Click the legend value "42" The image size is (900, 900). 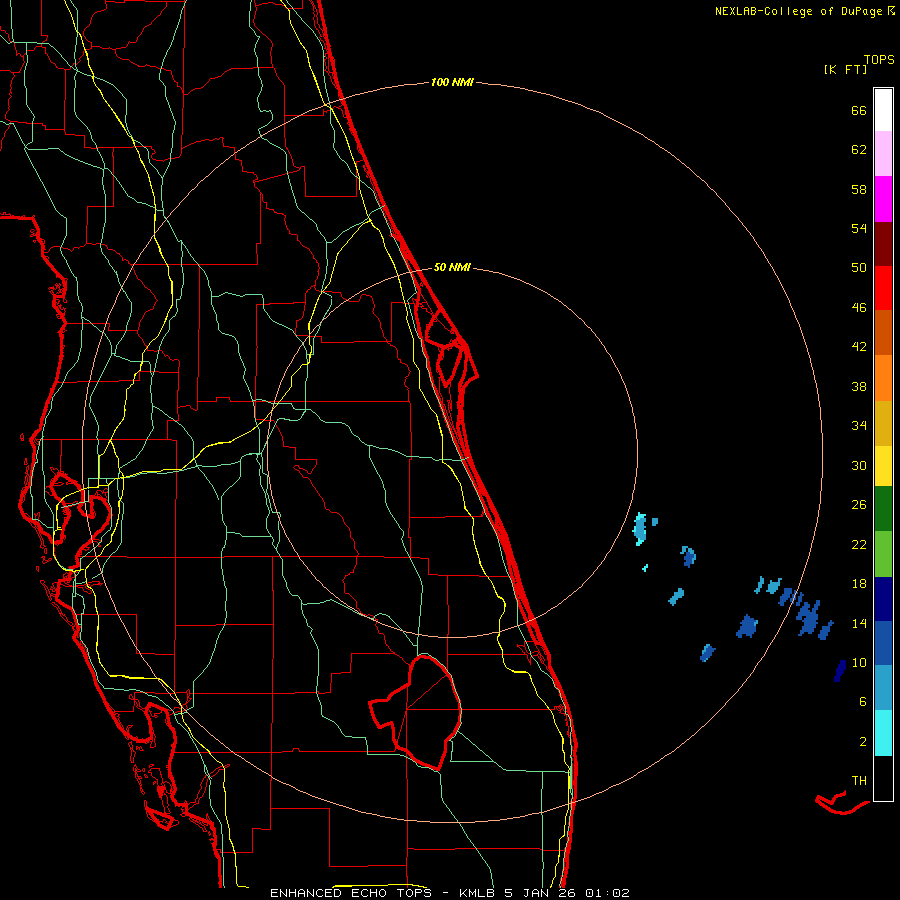[x=859, y=347]
